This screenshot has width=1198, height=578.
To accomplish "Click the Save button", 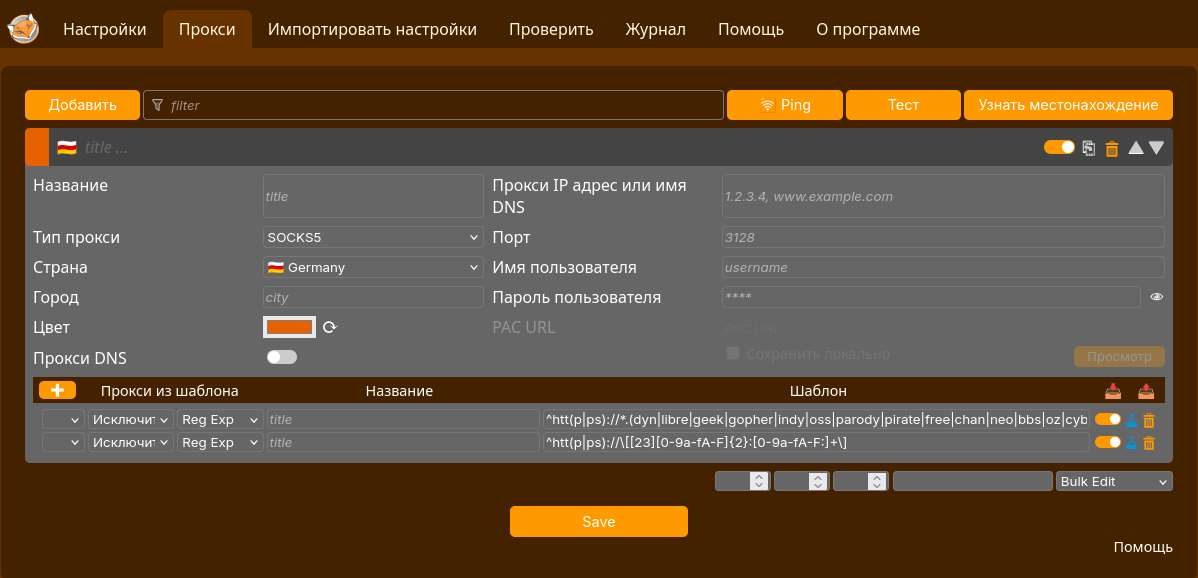I will (x=598, y=522).
